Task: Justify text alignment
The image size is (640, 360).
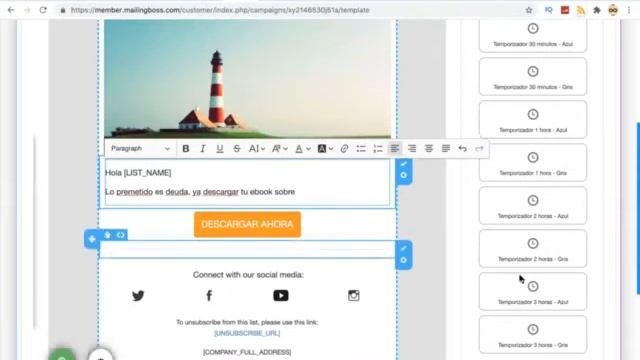Action: (x=446, y=149)
